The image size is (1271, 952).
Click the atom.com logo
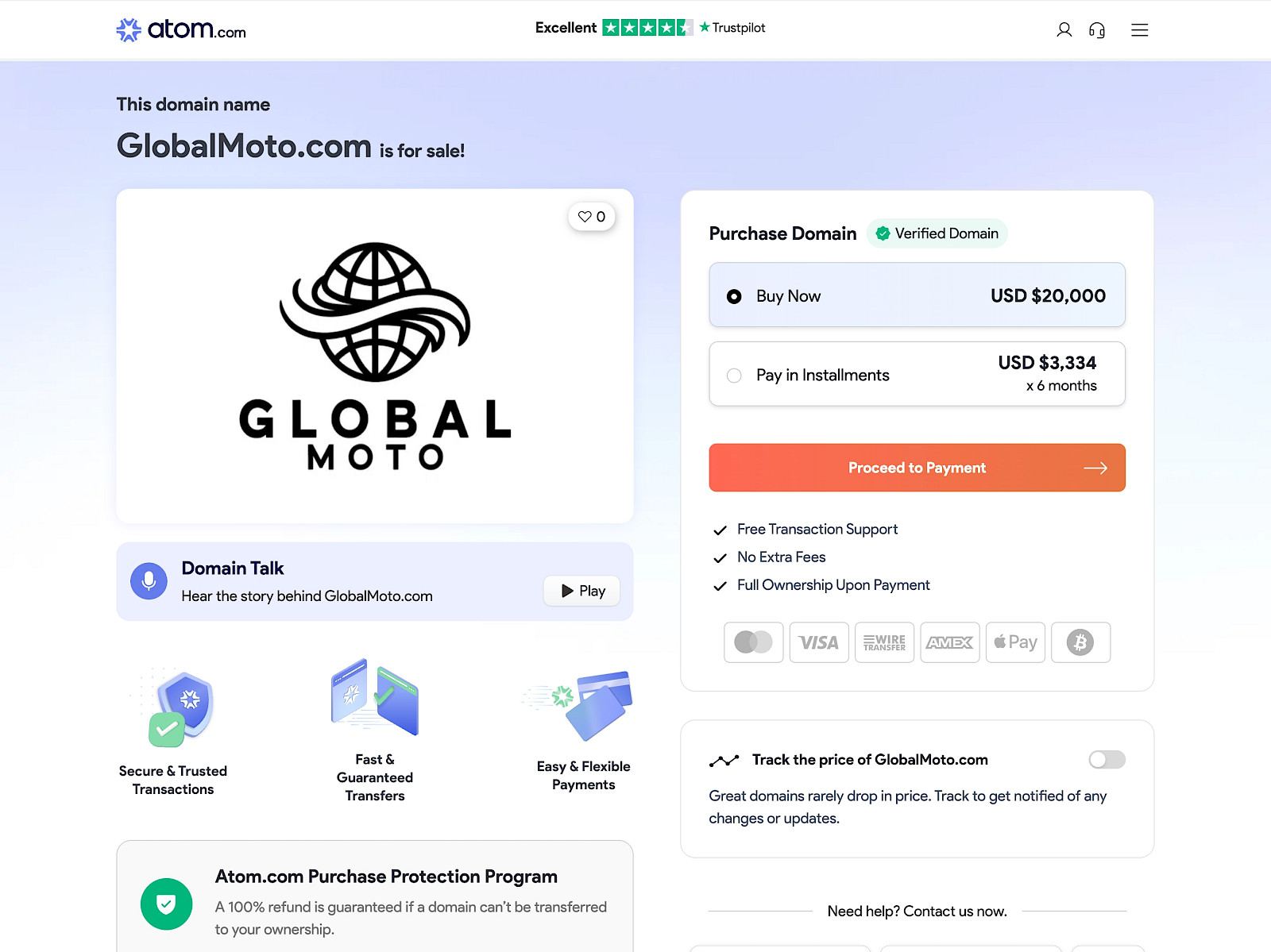(180, 29)
